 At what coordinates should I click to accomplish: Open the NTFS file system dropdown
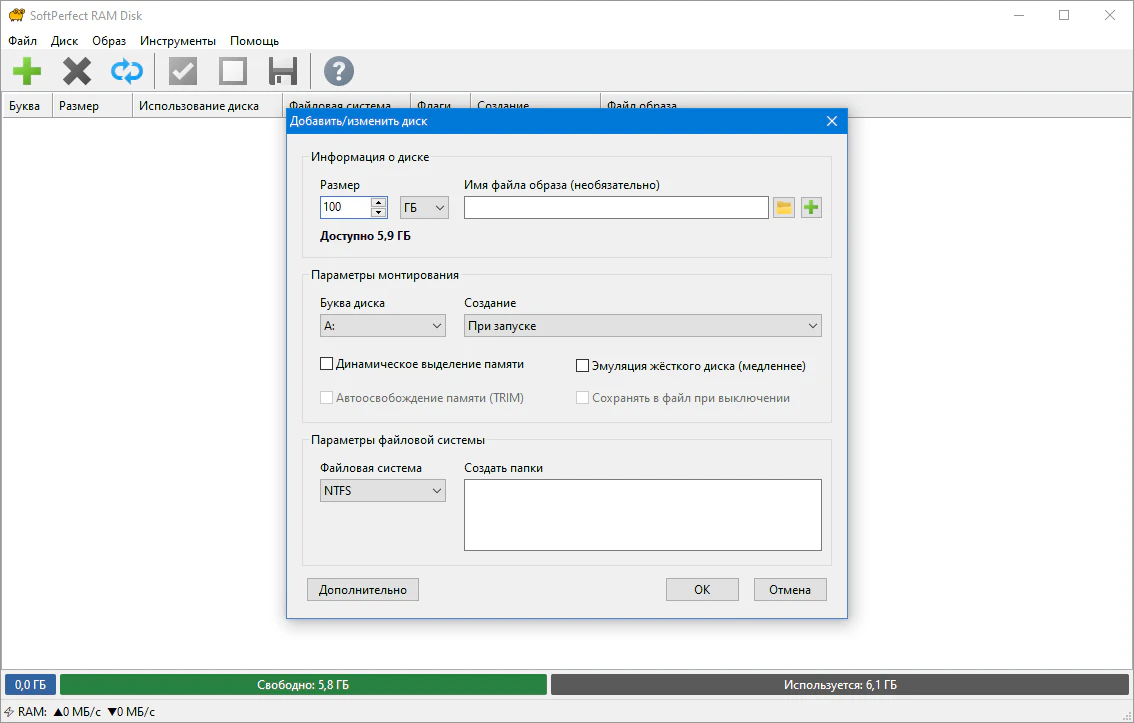pyautogui.click(x=382, y=491)
